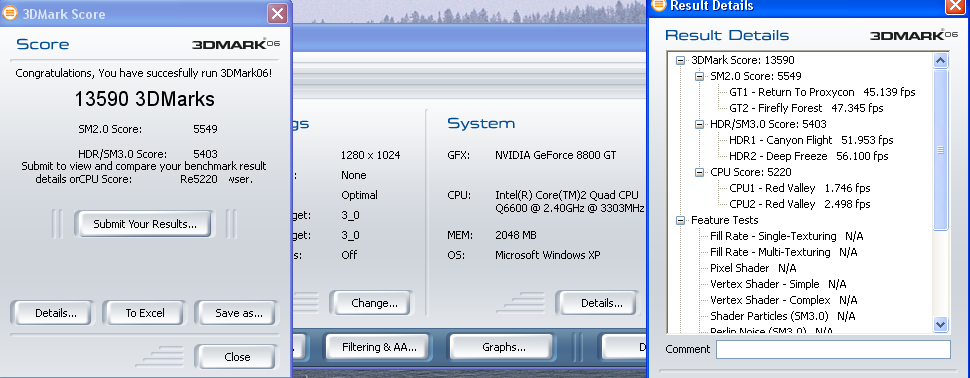
Task: Select Vertex Shader - Simple row
Action: pos(778,285)
